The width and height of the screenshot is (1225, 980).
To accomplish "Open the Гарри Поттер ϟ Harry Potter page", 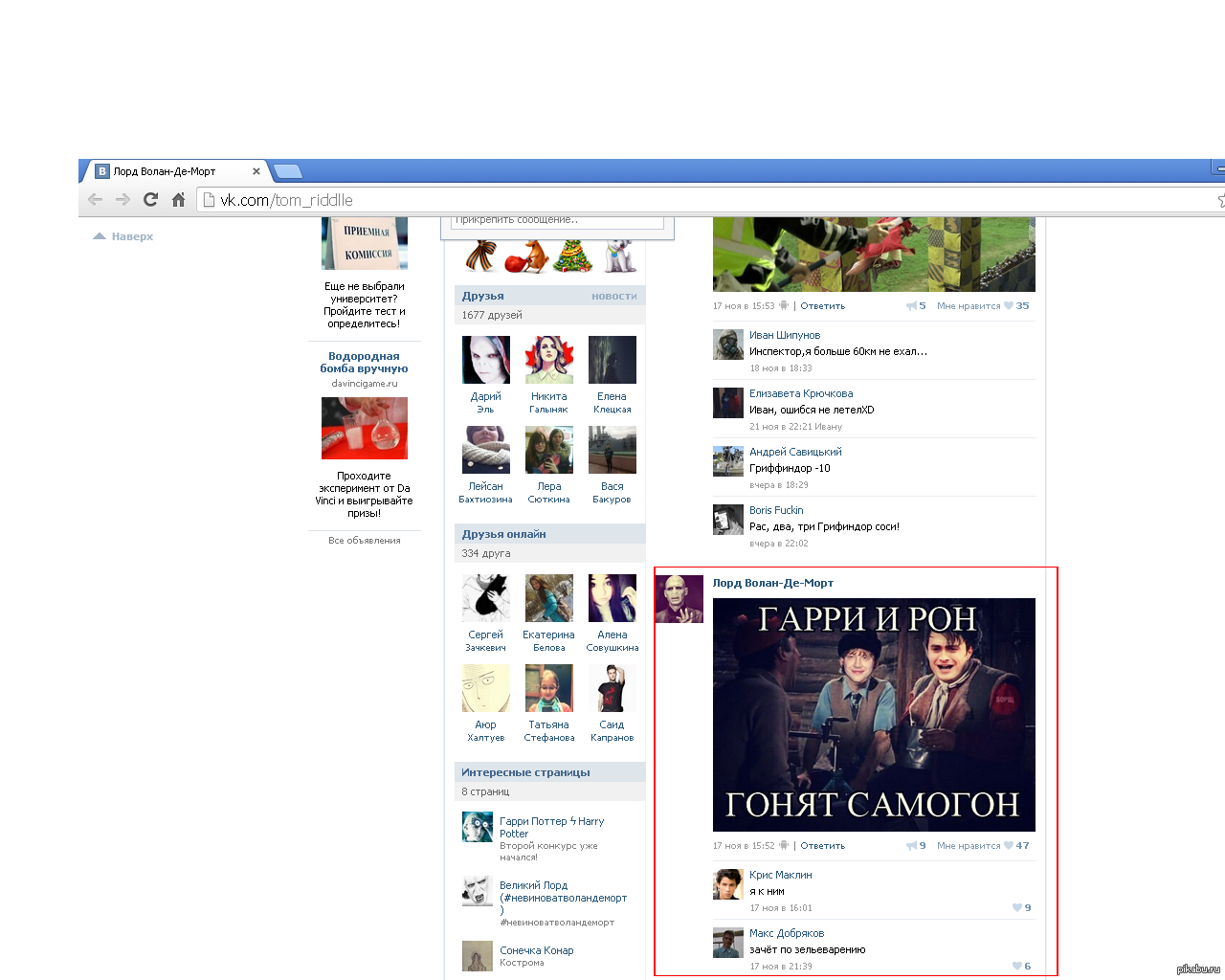I will click(x=551, y=827).
